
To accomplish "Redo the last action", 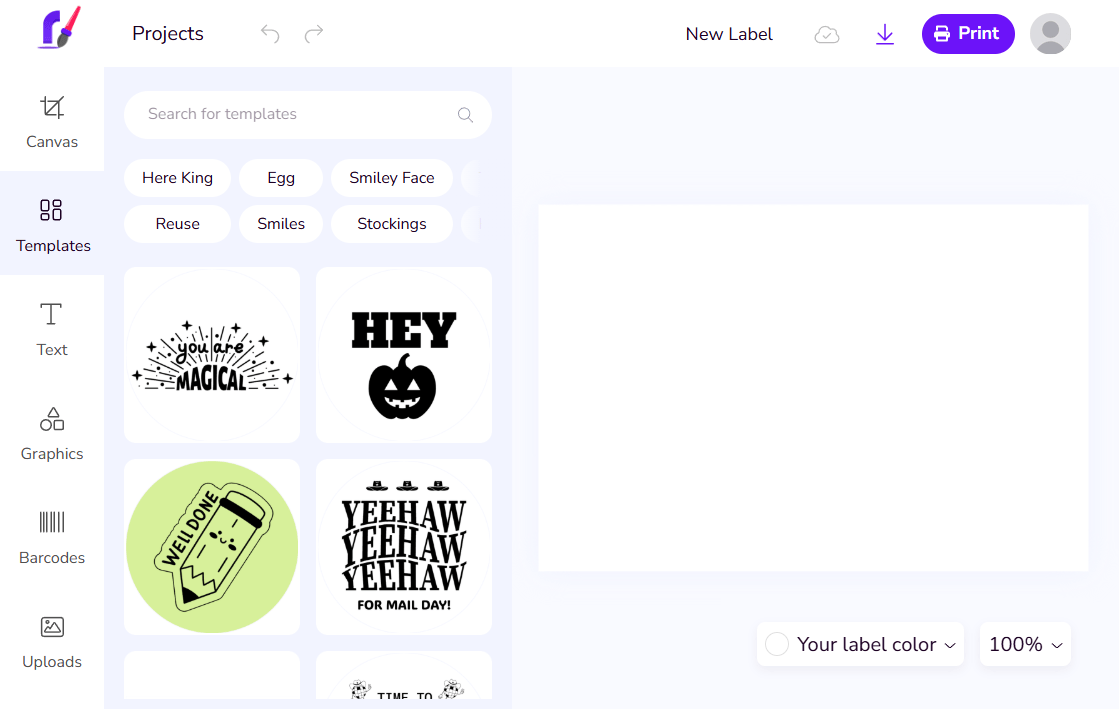I will click(314, 34).
